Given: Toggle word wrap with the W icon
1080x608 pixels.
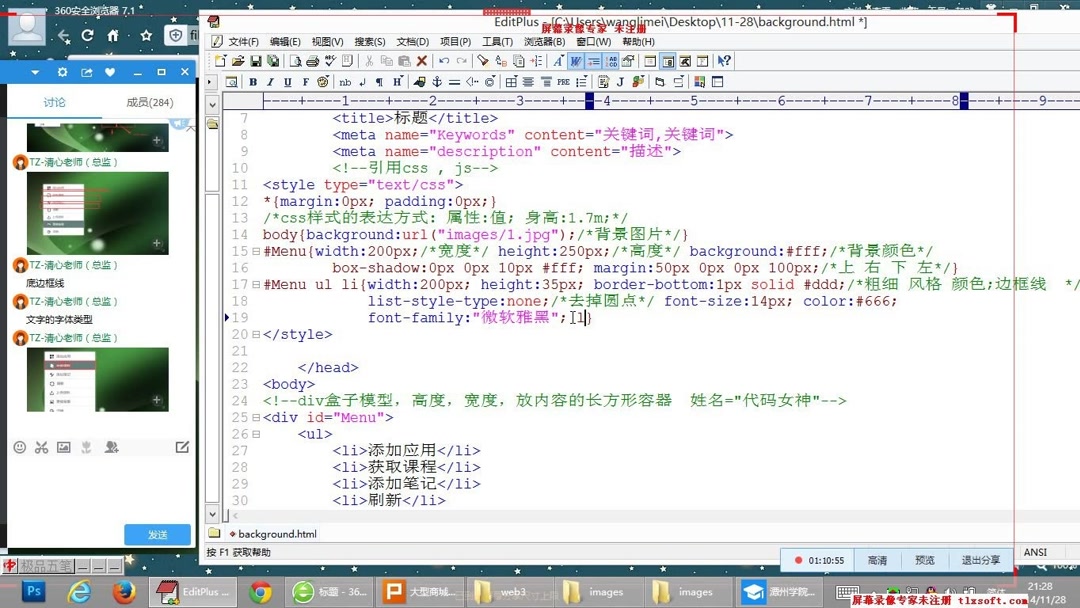Looking at the screenshot, I should [576, 61].
